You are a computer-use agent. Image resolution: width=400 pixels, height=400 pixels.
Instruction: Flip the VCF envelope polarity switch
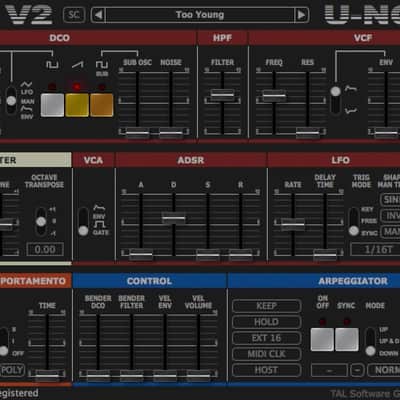coord(336,100)
